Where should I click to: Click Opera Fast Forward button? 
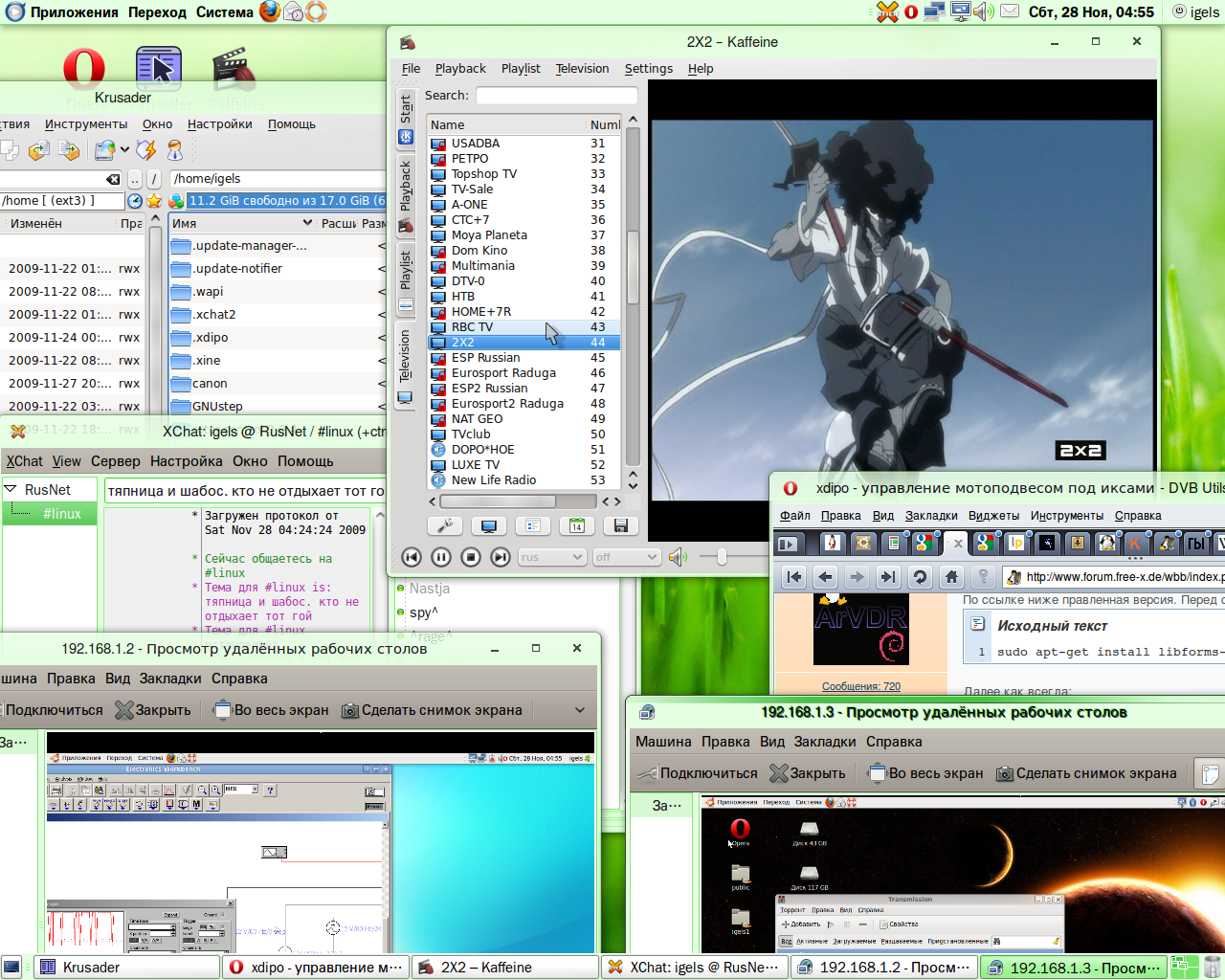pos(888,577)
